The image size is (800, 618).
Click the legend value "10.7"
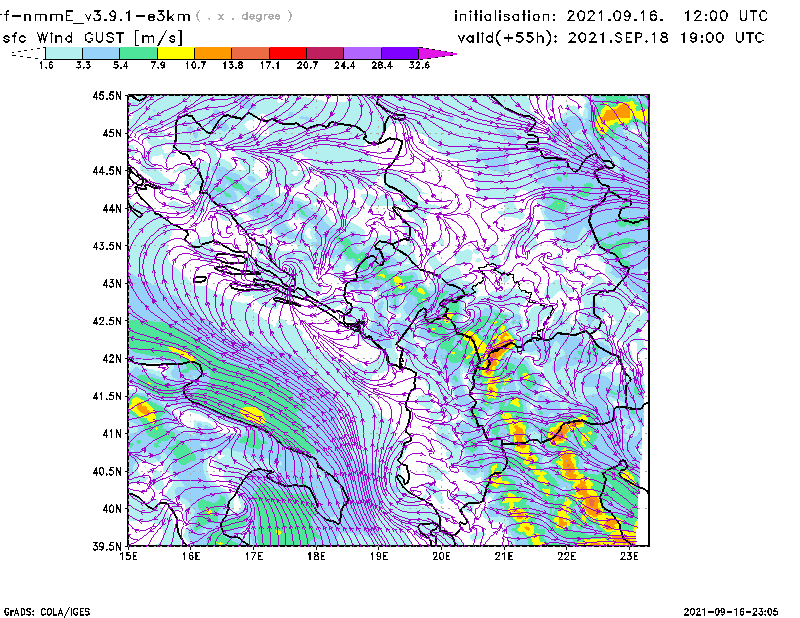pyautogui.click(x=195, y=65)
